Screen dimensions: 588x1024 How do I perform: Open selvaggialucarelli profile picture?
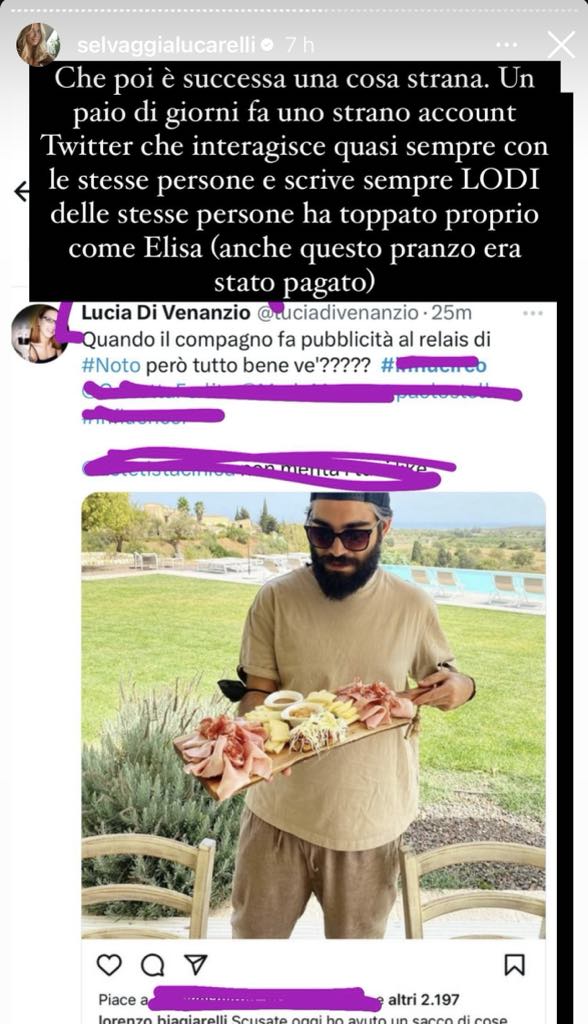(39, 45)
